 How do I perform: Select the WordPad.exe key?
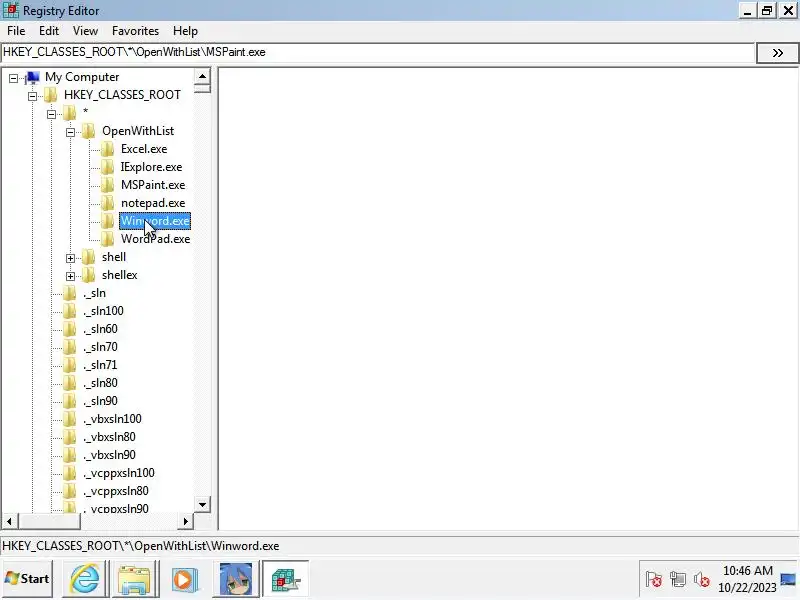(x=155, y=239)
